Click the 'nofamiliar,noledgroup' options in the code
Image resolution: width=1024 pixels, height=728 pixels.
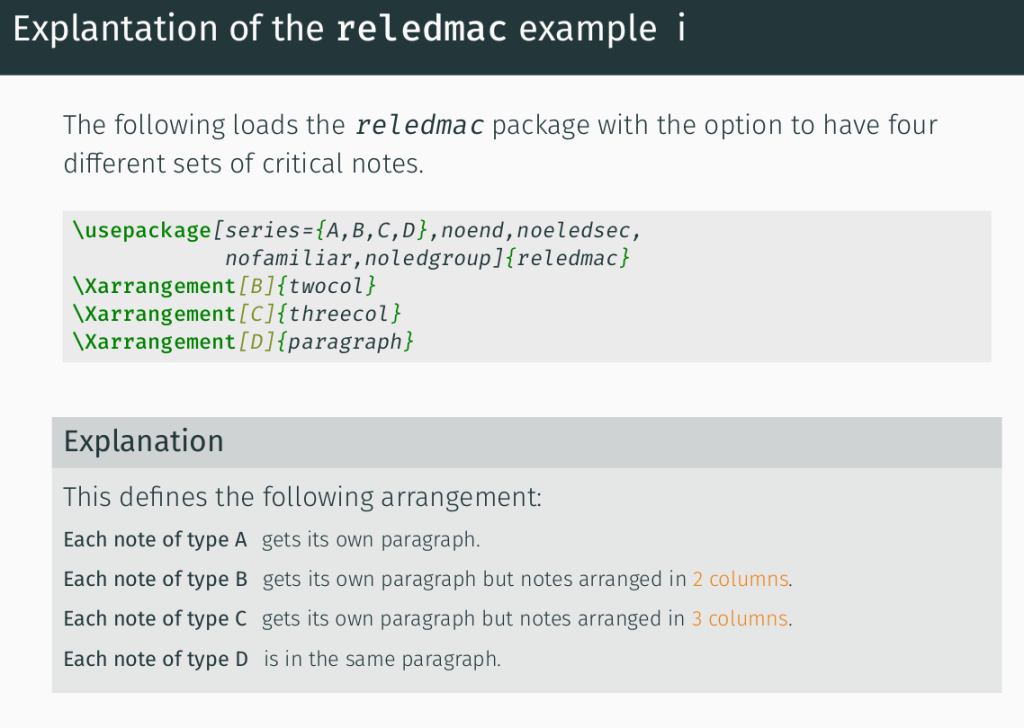(x=364, y=259)
